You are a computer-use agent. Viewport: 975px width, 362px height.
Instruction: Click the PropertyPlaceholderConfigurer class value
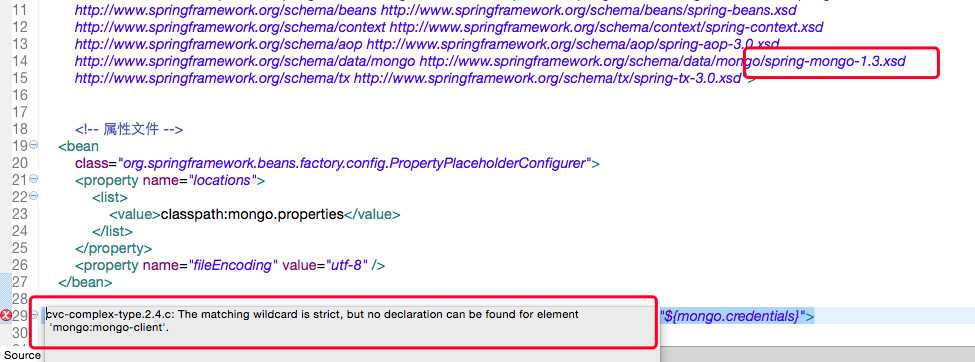point(354,163)
